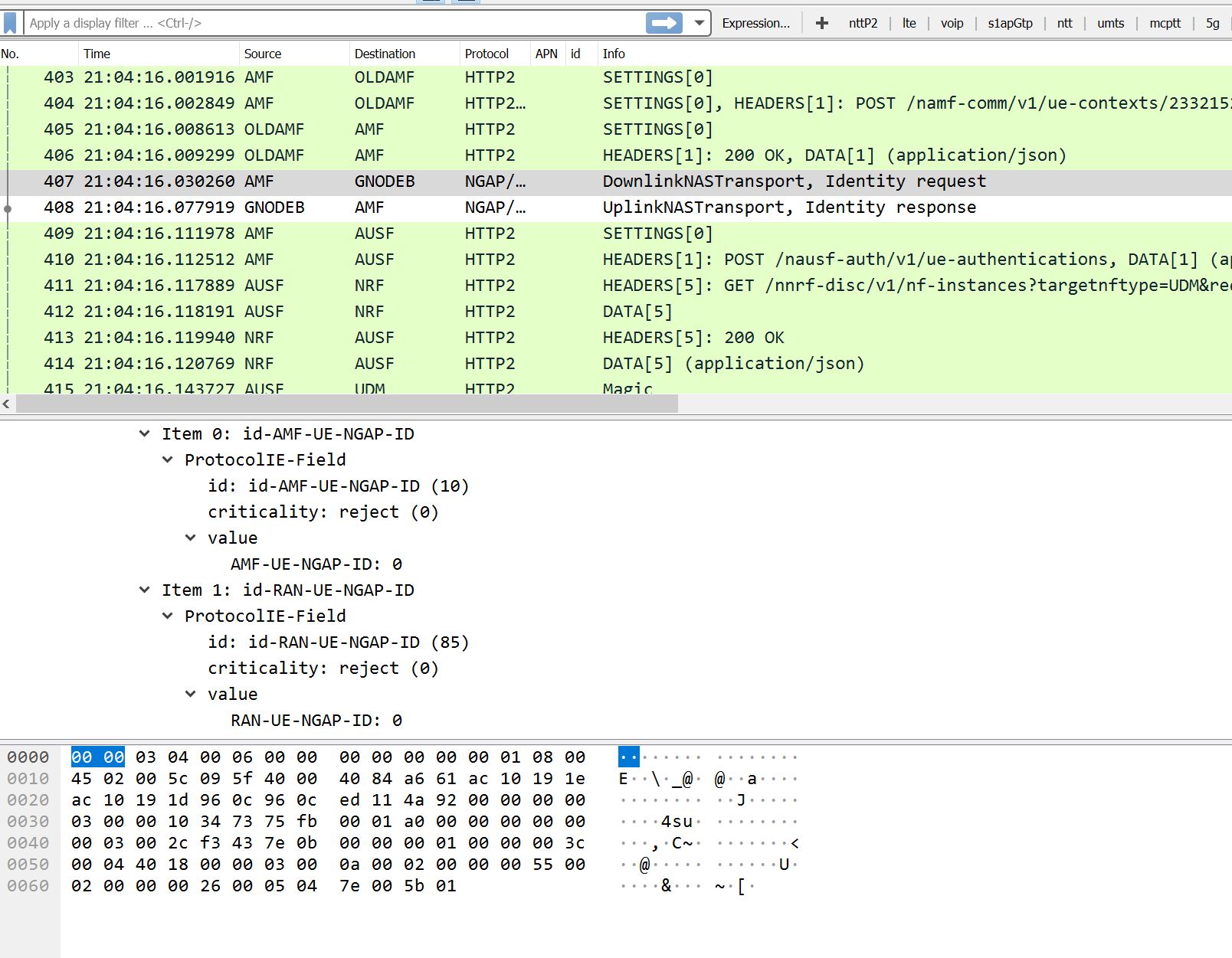
Task: Collapse ProtocolIE-Field under Item 1
Action: 167,616
